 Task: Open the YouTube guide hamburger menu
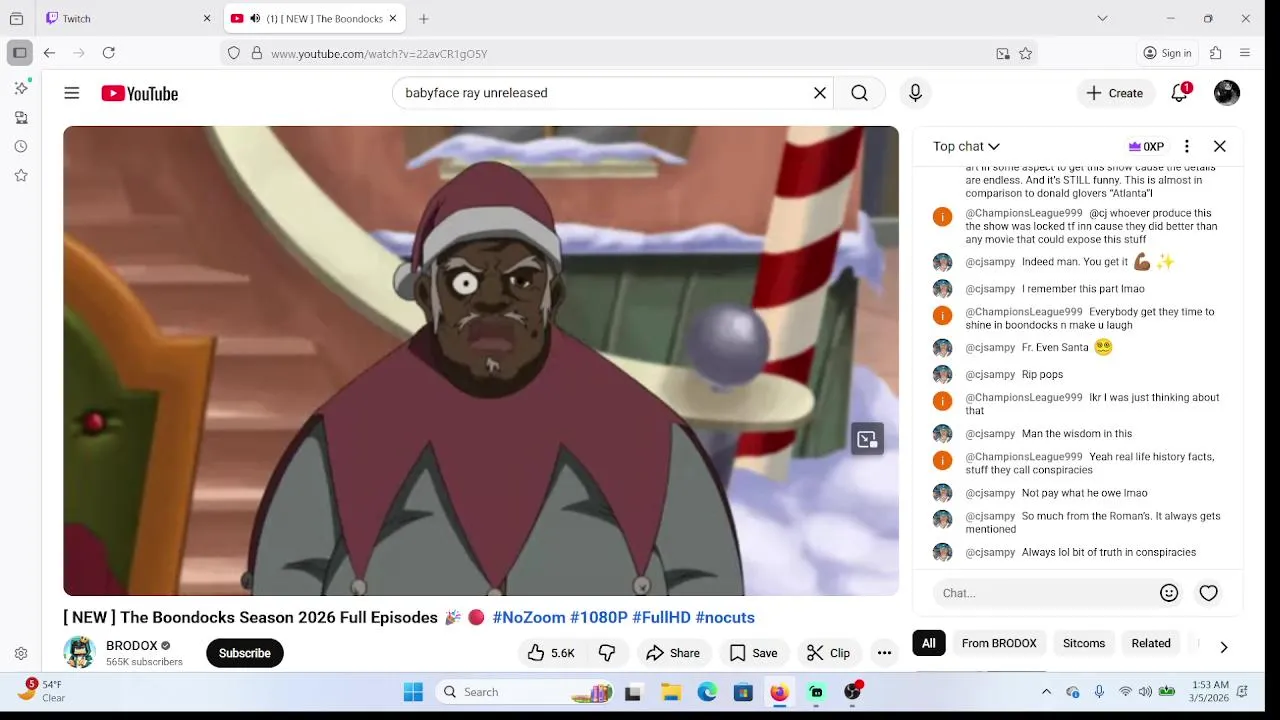click(x=72, y=93)
